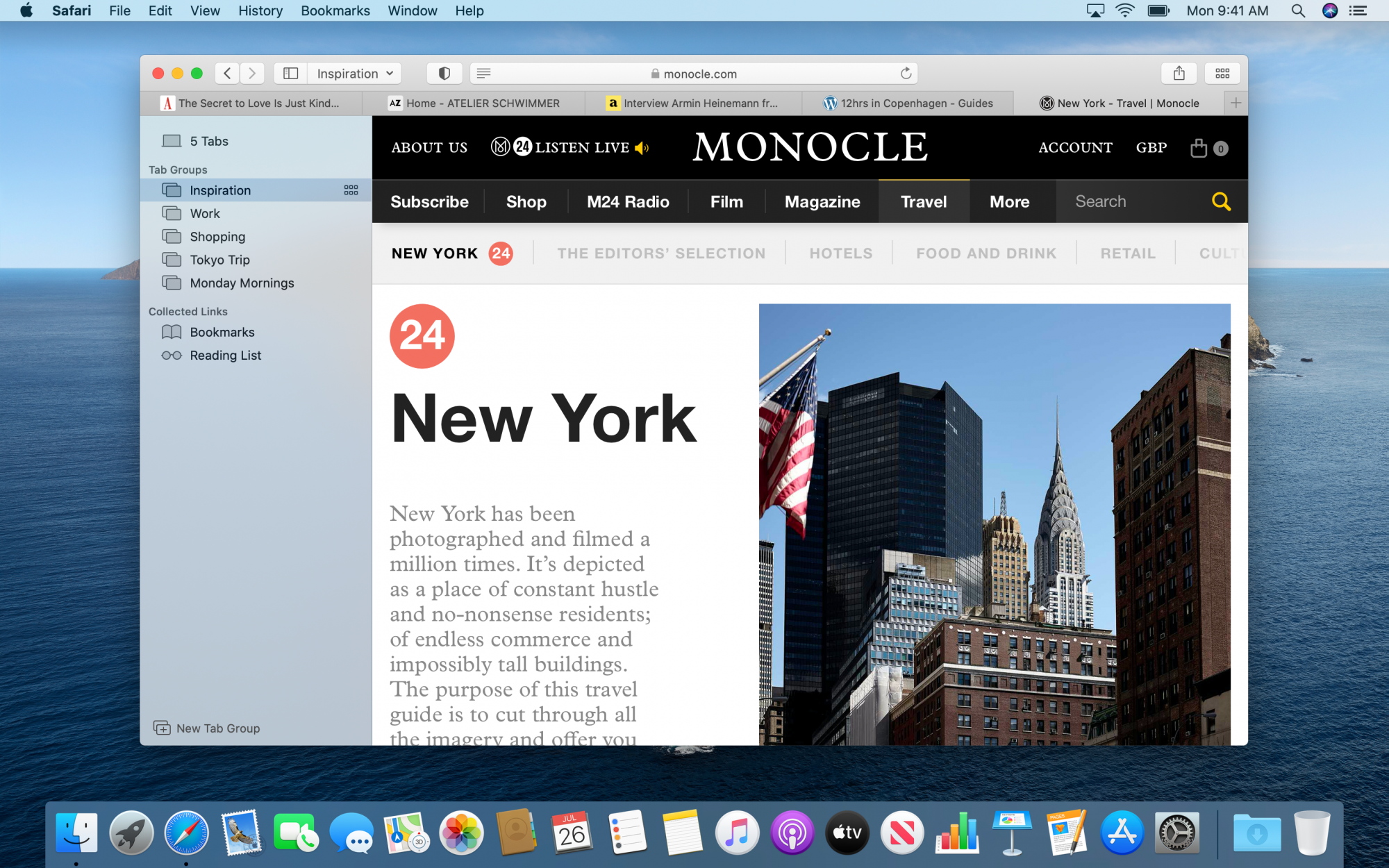This screenshot has width=1389, height=868.
Task: Open the Inspiration tab group dropdown
Action: 354,74
